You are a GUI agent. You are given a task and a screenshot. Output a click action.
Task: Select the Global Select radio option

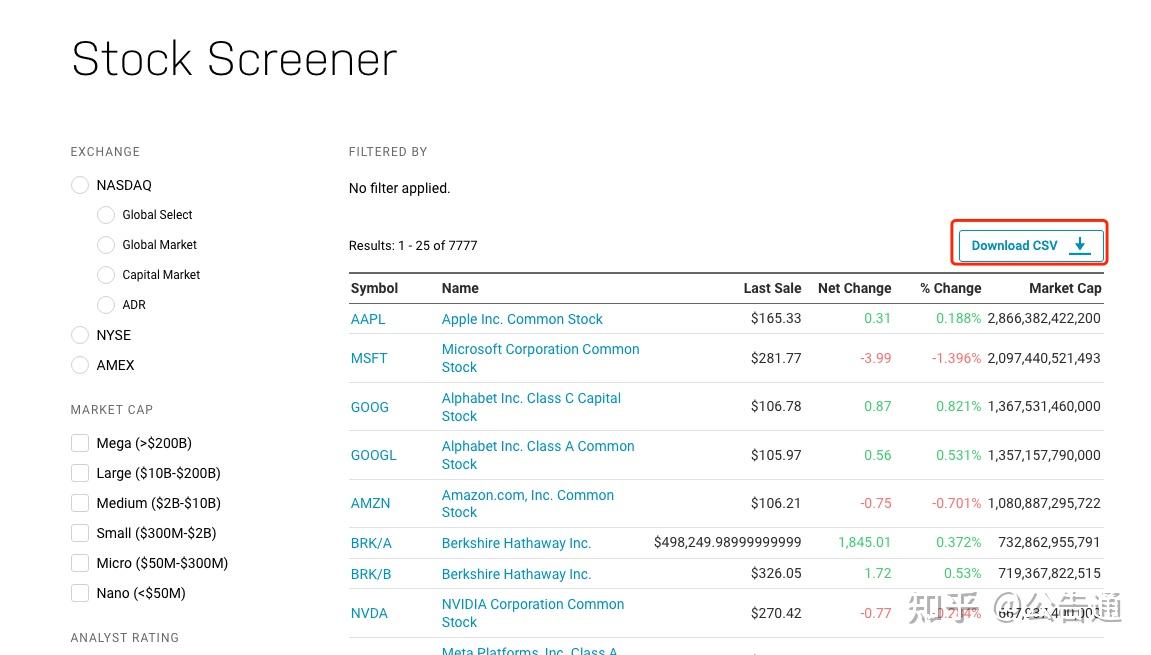tap(106, 215)
